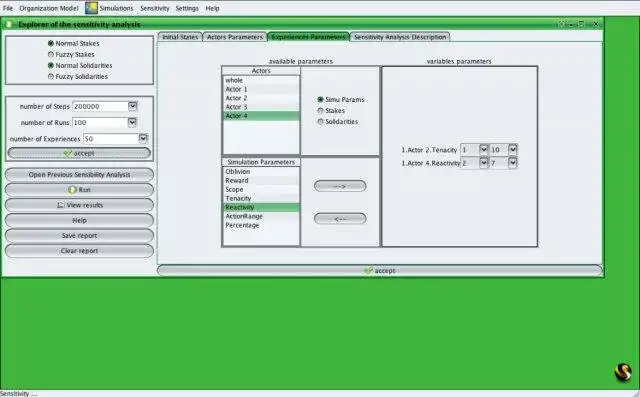Open the number of Steps dropdown
Viewport: 640px width, 397px height.
(133, 106)
